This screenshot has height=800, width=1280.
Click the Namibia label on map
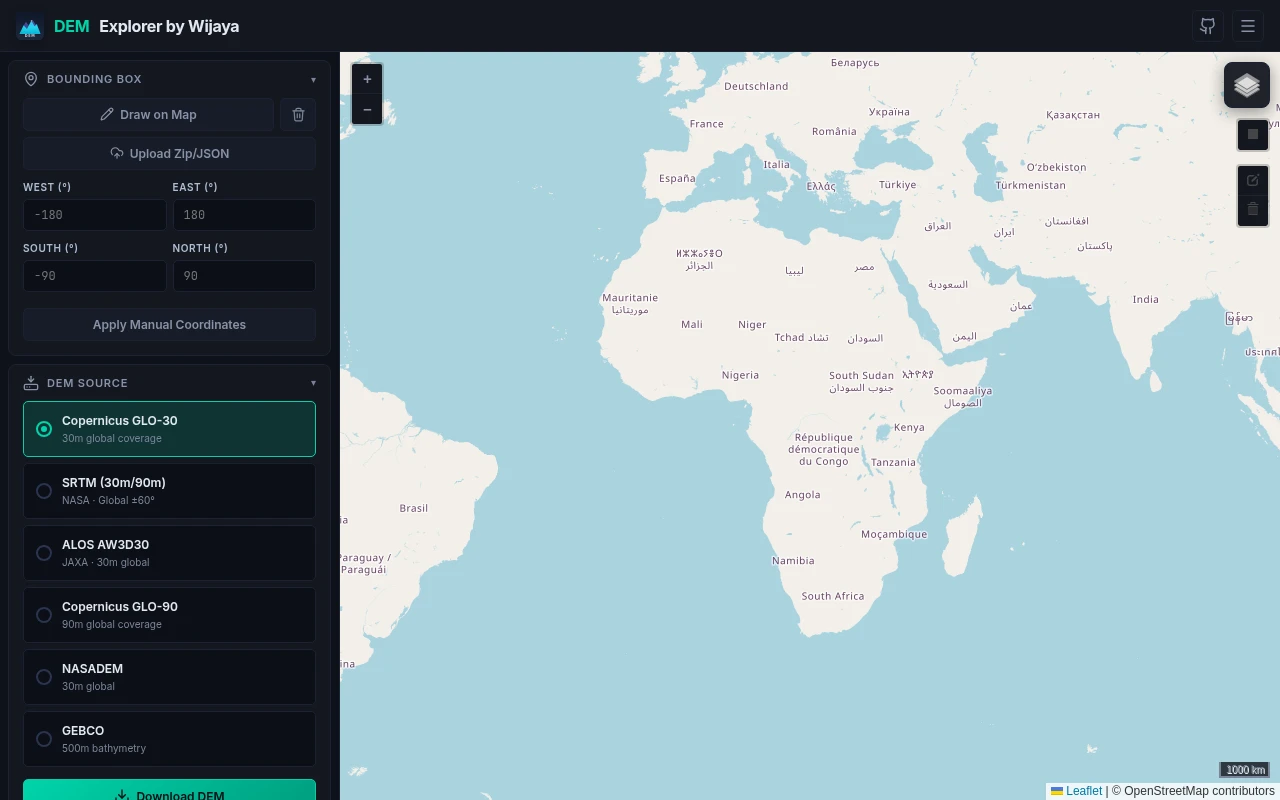793,561
